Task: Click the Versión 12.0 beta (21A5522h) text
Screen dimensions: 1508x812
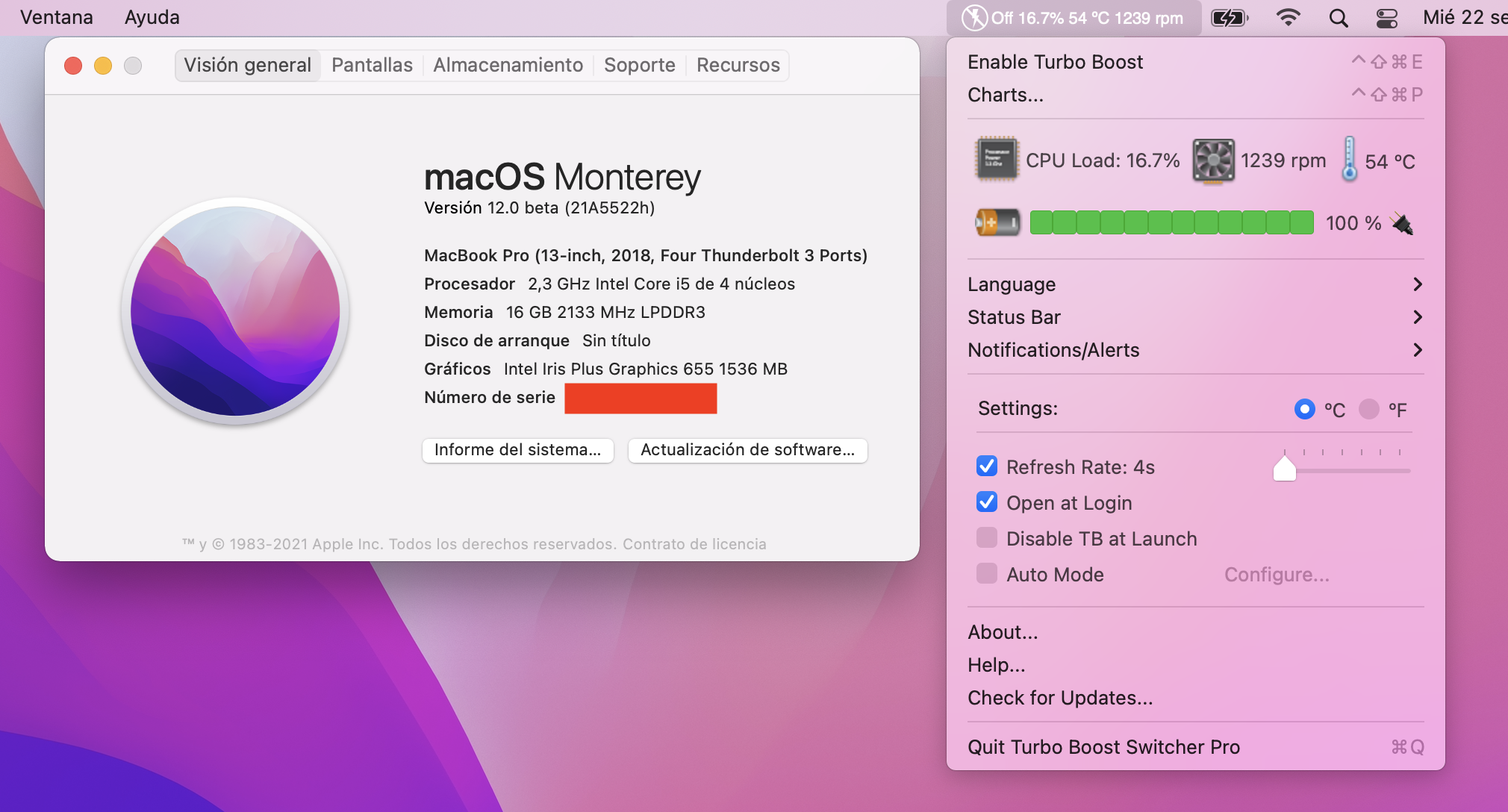Action: pos(539,208)
